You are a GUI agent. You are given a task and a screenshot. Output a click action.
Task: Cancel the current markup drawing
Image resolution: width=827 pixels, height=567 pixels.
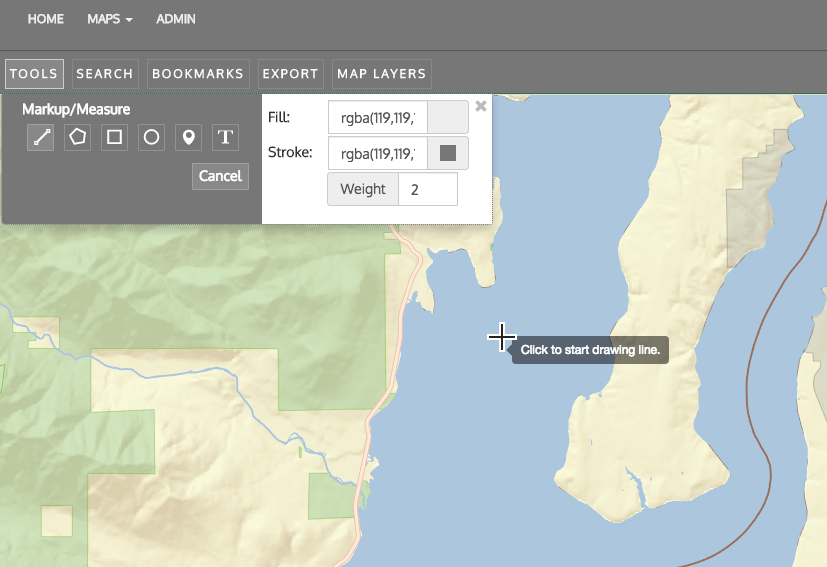point(220,176)
